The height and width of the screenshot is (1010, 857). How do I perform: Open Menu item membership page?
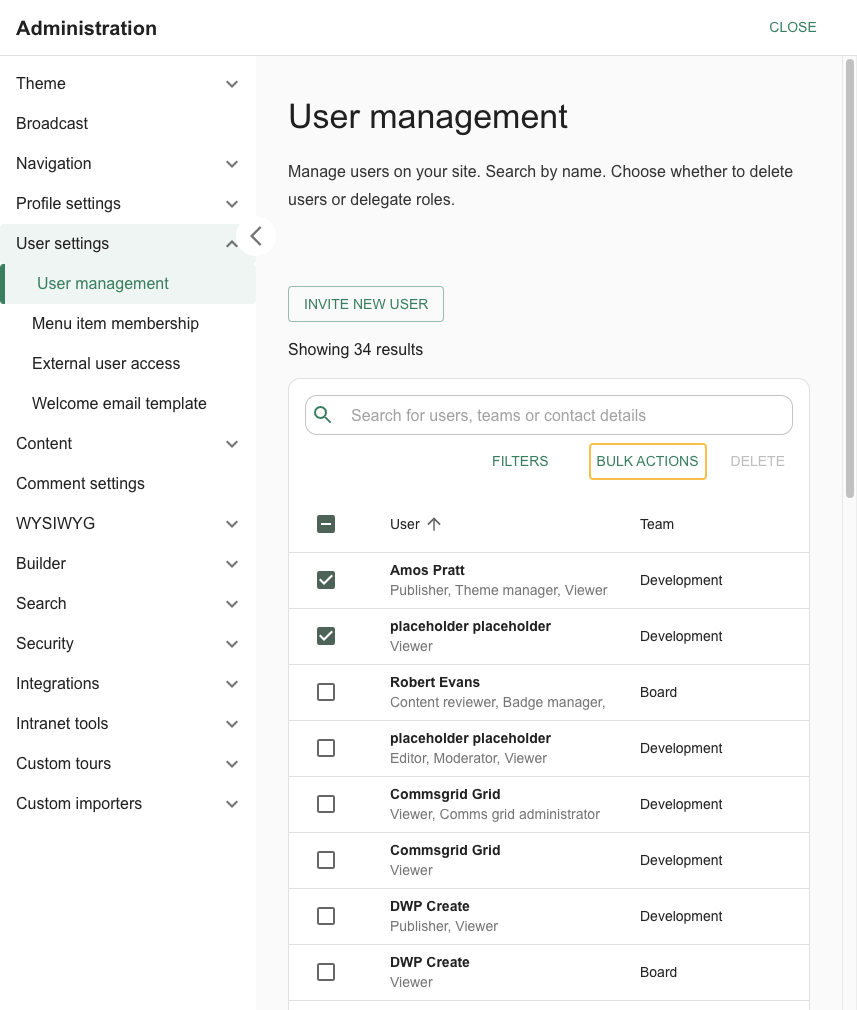click(115, 324)
